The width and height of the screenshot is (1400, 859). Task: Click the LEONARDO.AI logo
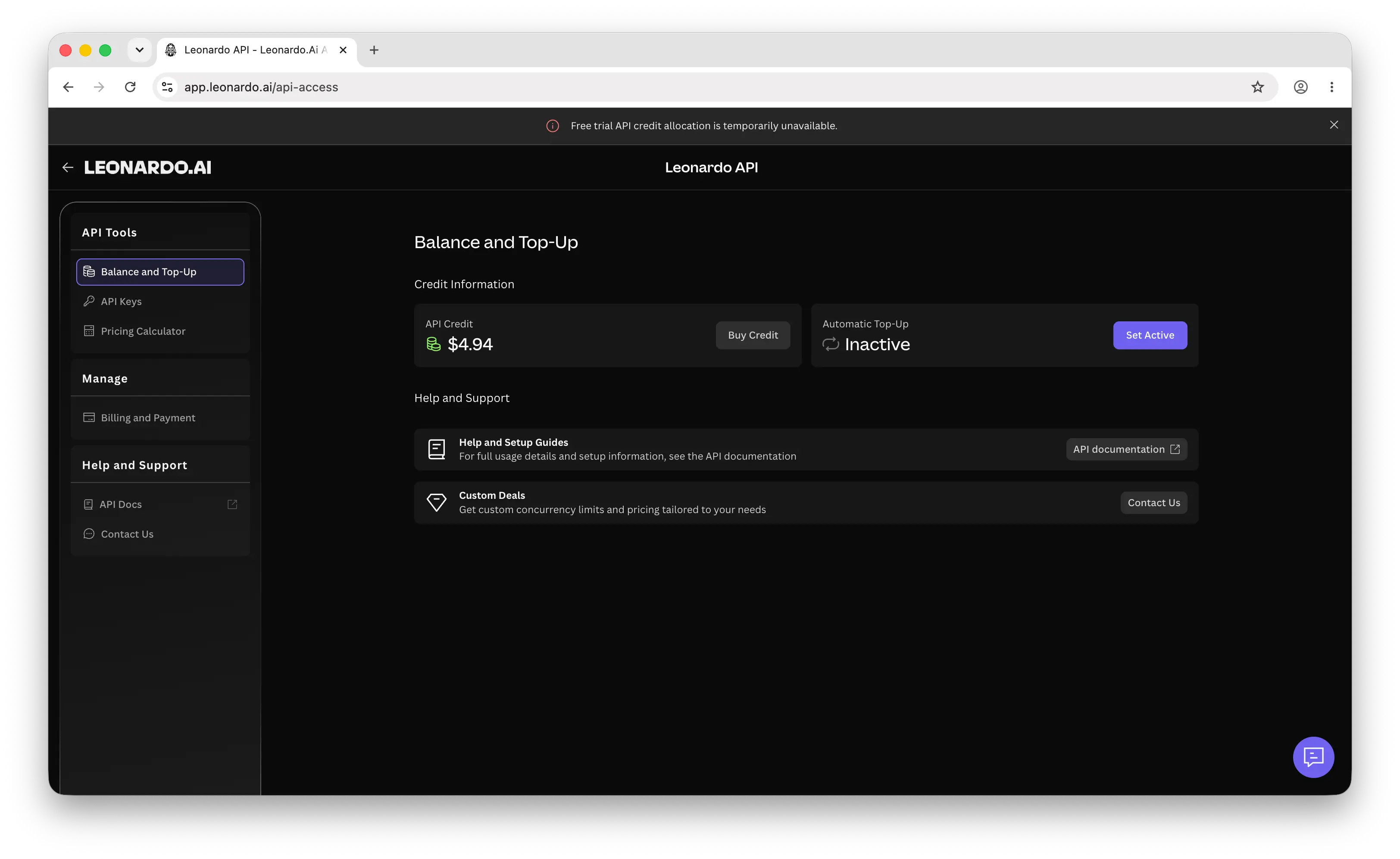click(148, 167)
